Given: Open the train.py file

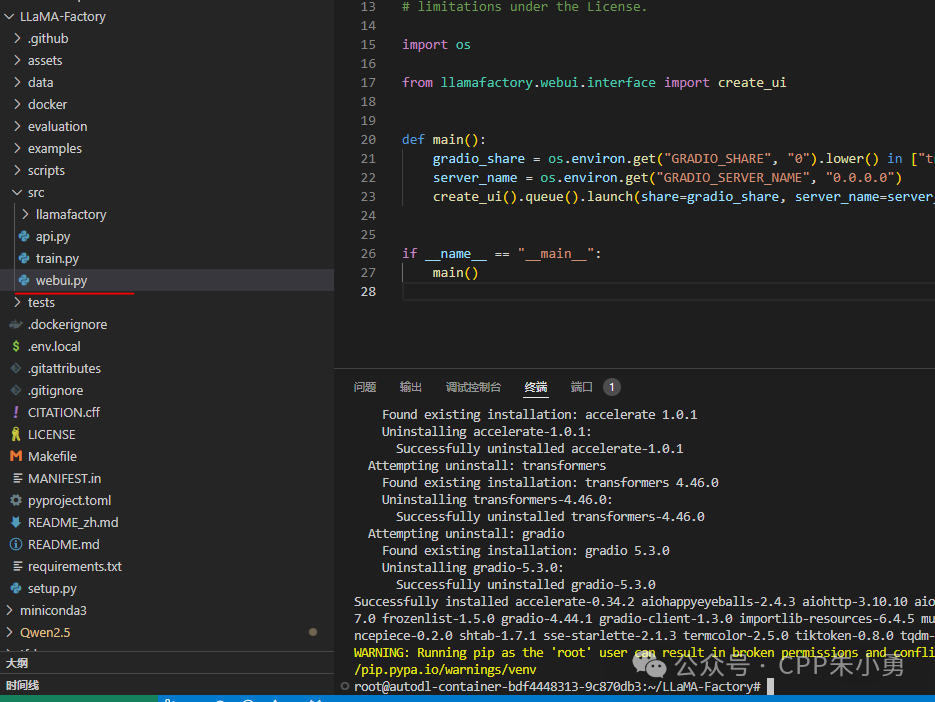Looking at the screenshot, I should point(57,259).
